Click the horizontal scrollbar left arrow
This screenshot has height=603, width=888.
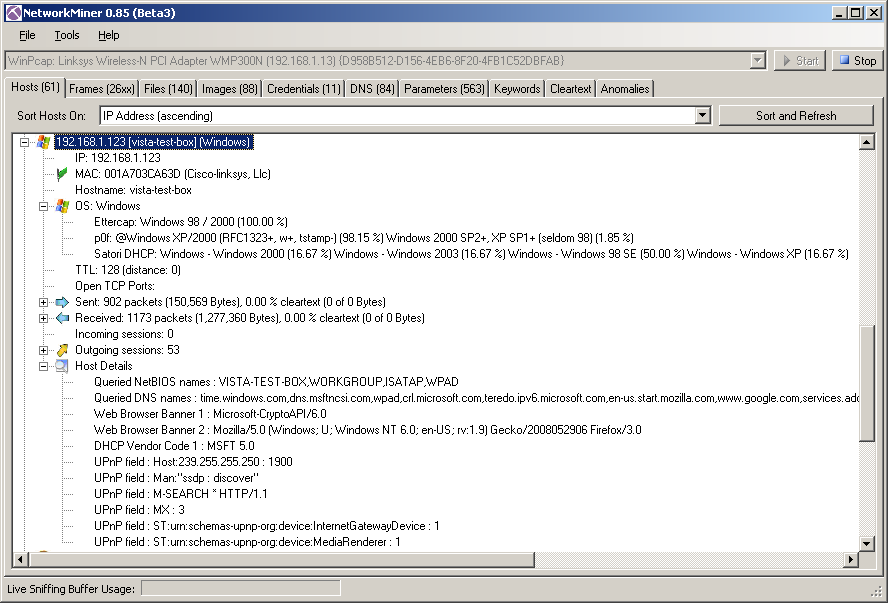(20, 559)
